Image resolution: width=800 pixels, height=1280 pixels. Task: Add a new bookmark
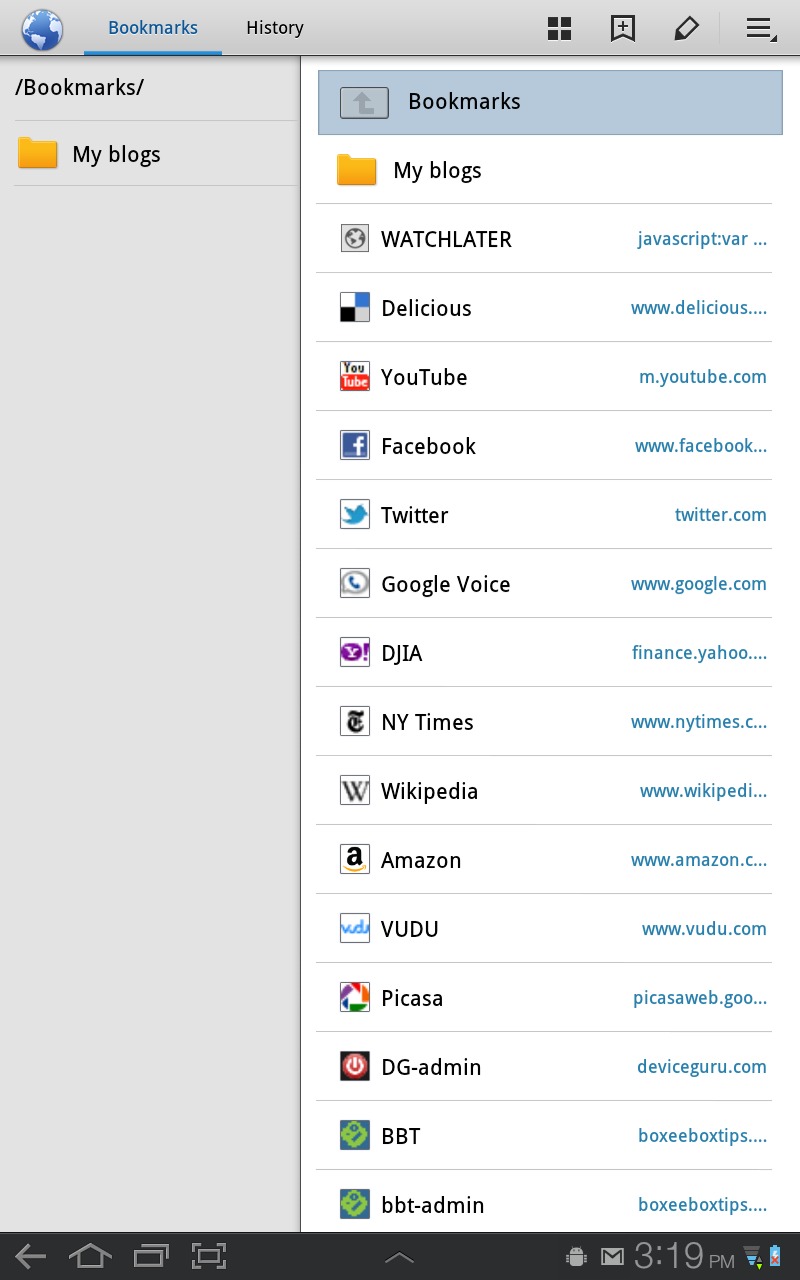pos(623,29)
